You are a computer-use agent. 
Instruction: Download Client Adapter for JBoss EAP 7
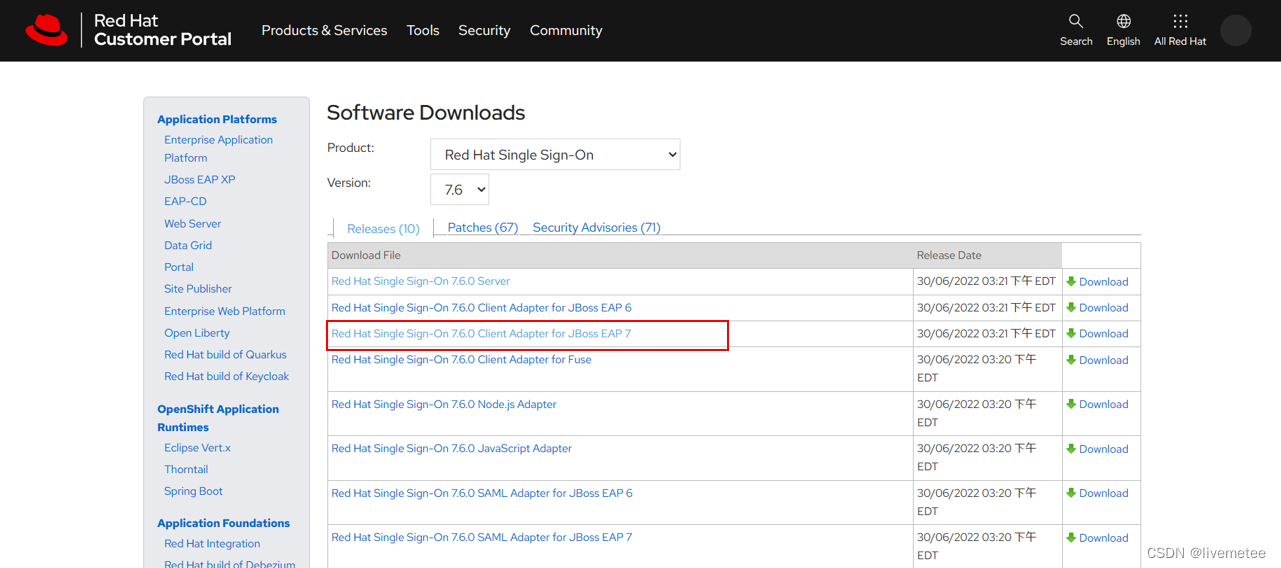(x=1103, y=334)
